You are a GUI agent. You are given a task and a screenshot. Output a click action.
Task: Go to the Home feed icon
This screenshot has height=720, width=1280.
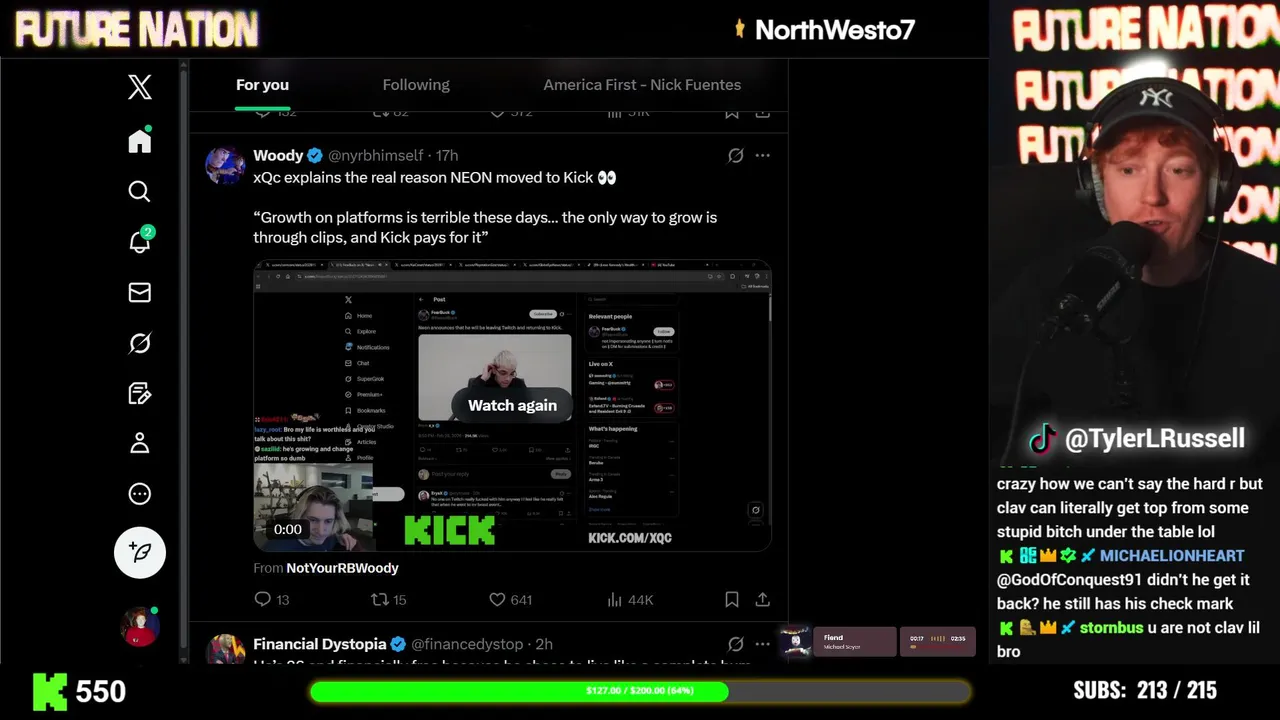pyautogui.click(x=140, y=141)
